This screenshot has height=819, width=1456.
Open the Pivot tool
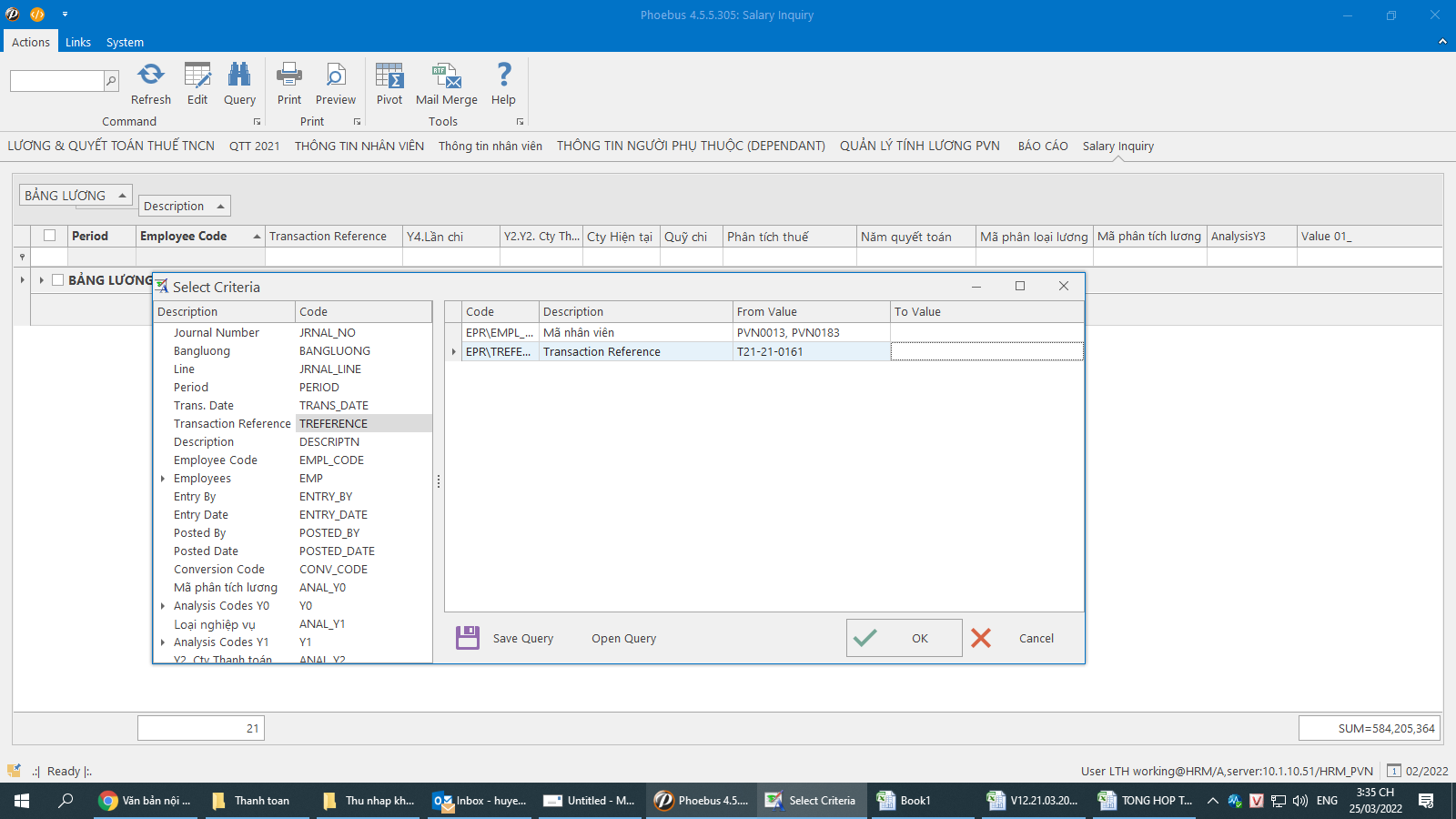pos(389,76)
